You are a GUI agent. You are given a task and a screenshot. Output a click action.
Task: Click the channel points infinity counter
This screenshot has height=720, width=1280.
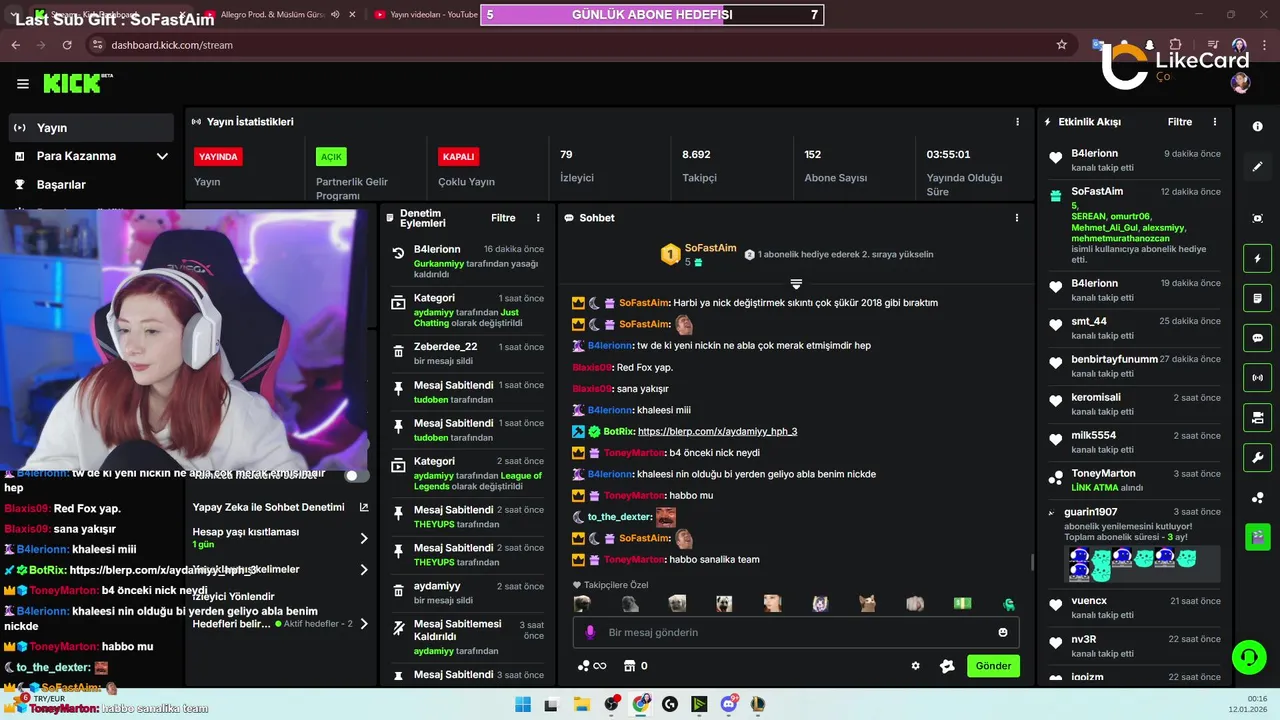592,666
